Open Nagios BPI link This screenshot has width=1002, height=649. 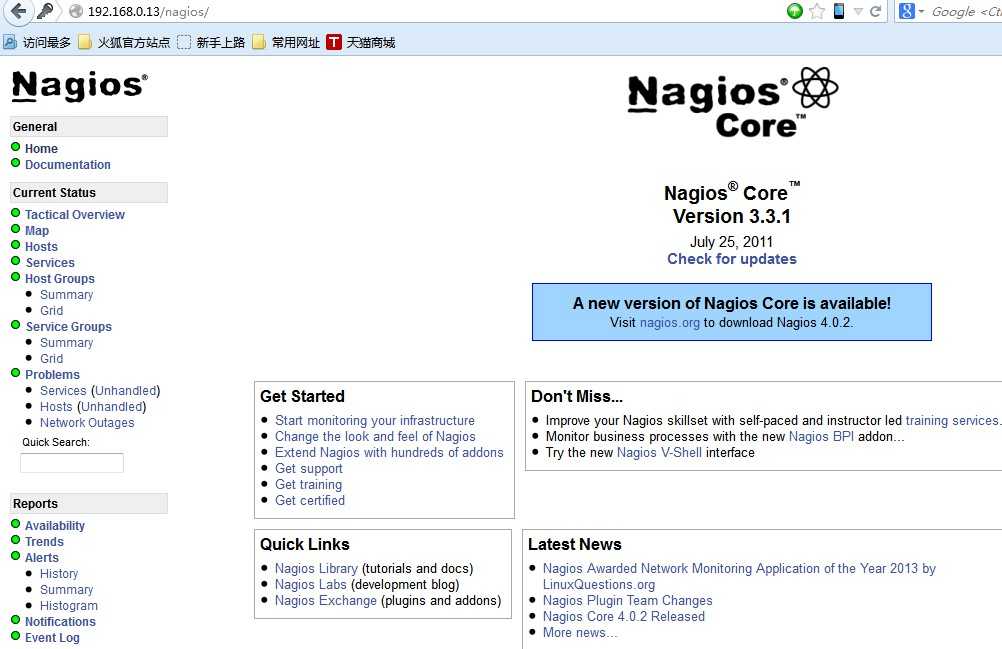821,436
